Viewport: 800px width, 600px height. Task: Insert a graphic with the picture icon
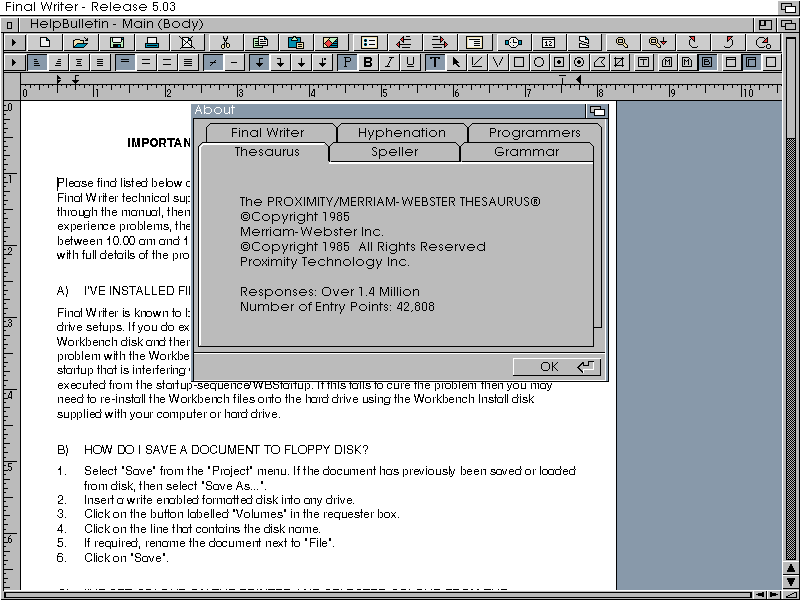pos(332,42)
